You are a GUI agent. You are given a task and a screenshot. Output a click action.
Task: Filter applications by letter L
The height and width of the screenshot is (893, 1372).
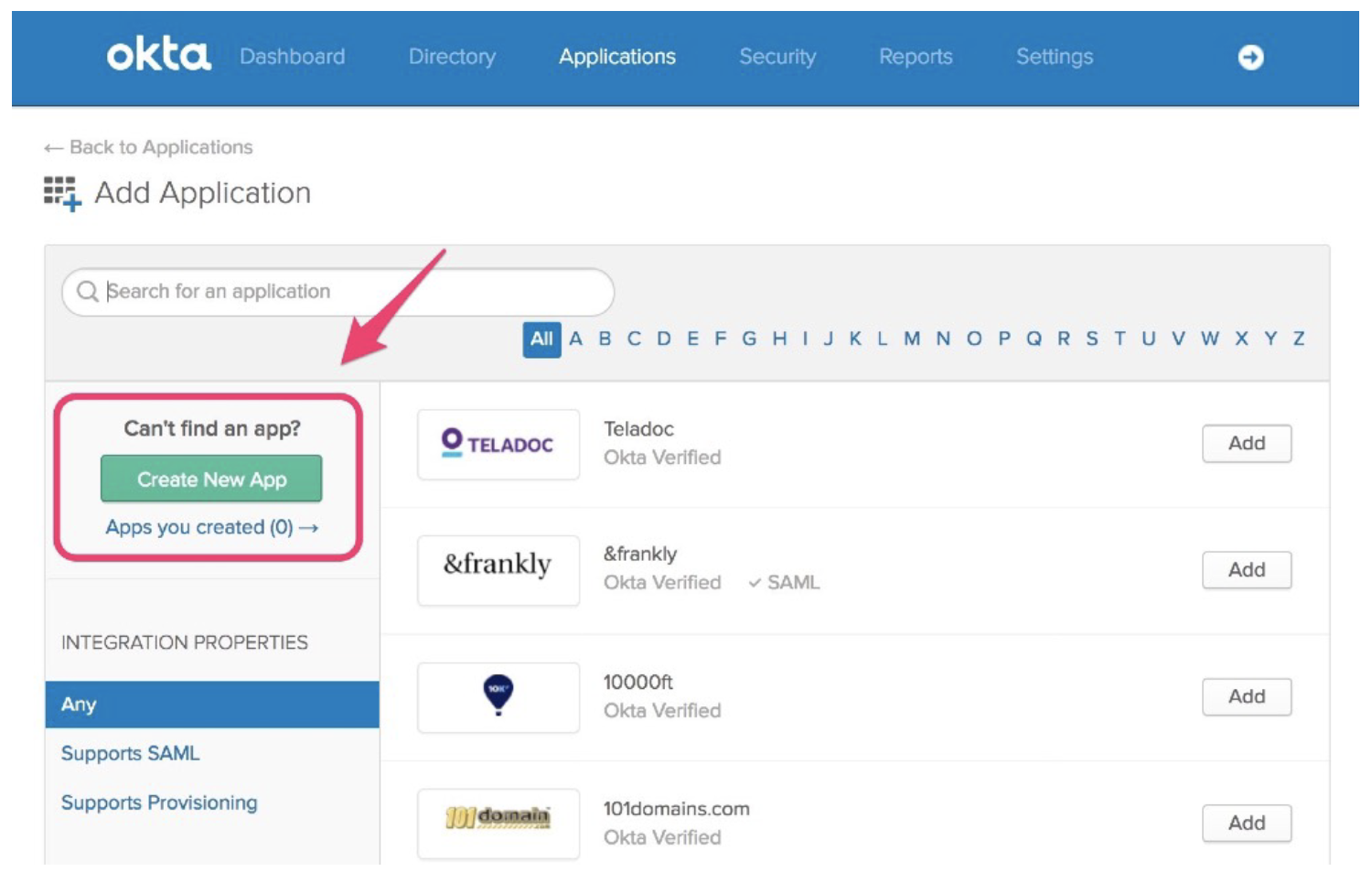tap(883, 339)
